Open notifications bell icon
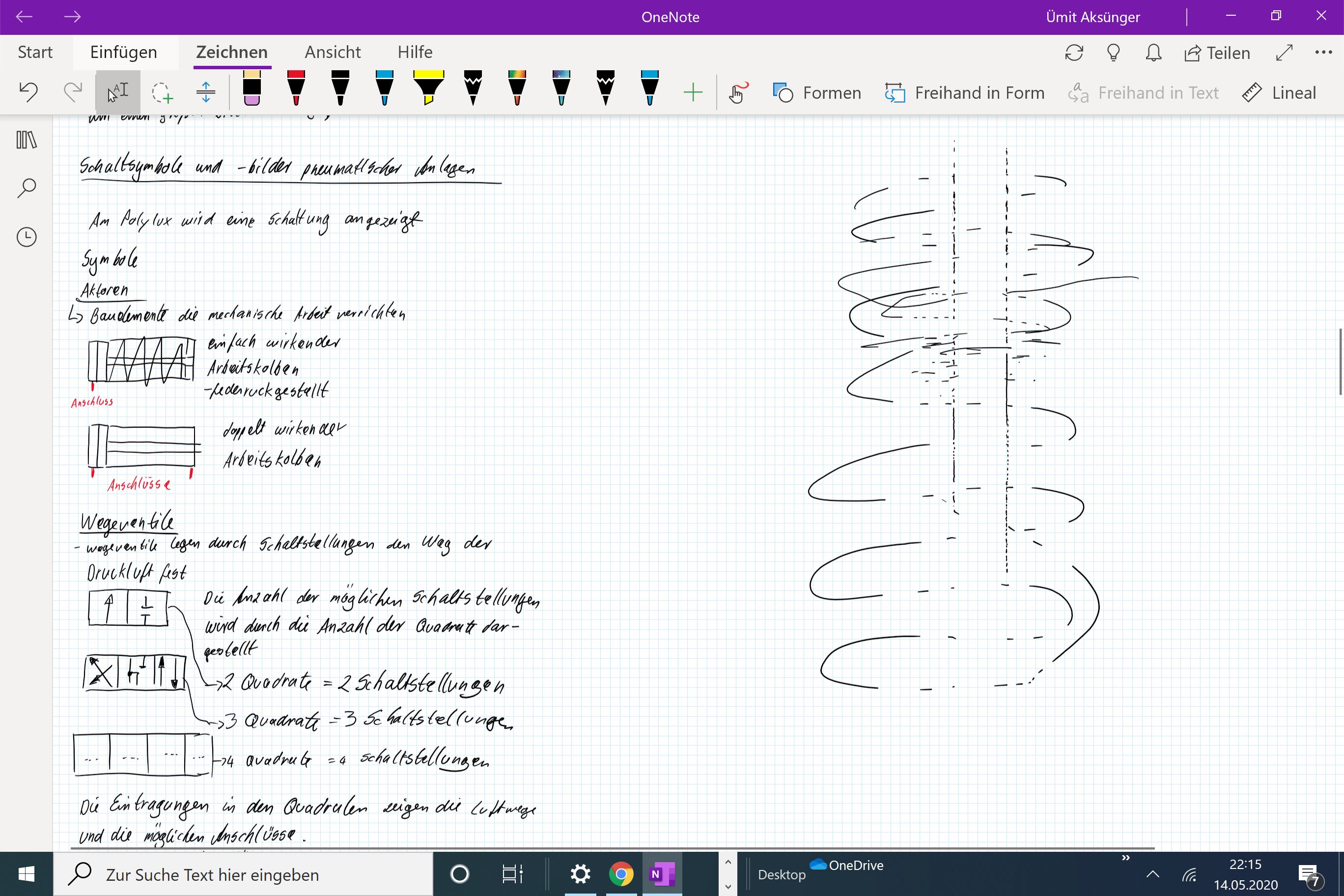 pyautogui.click(x=1154, y=53)
